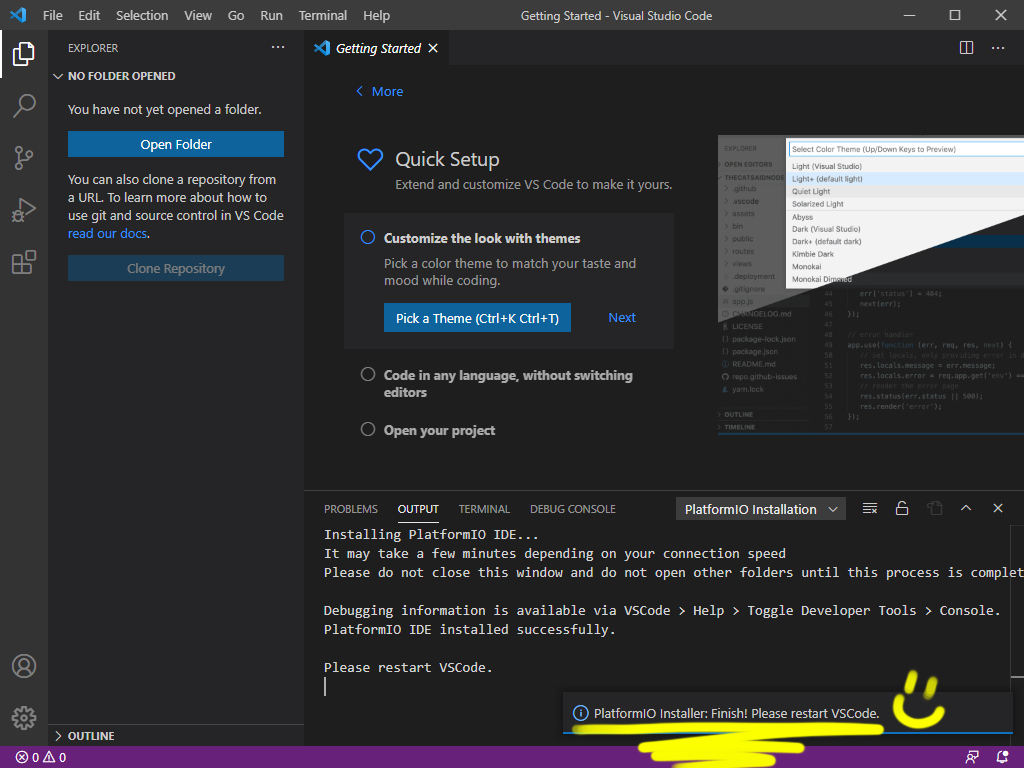This screenshot has height=768, width=1024.
Task: Click Pick a Theme button
Action: pos(477,318)
